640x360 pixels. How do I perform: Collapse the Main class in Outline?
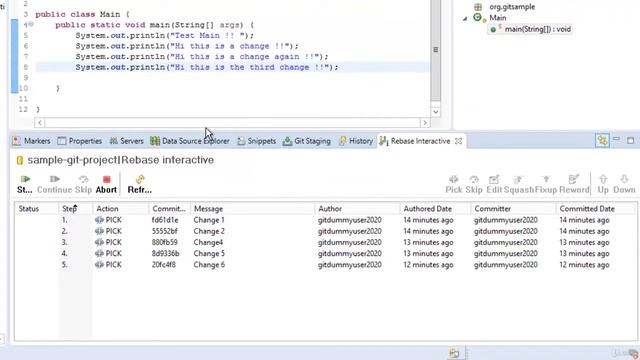(x=465, y=18)
